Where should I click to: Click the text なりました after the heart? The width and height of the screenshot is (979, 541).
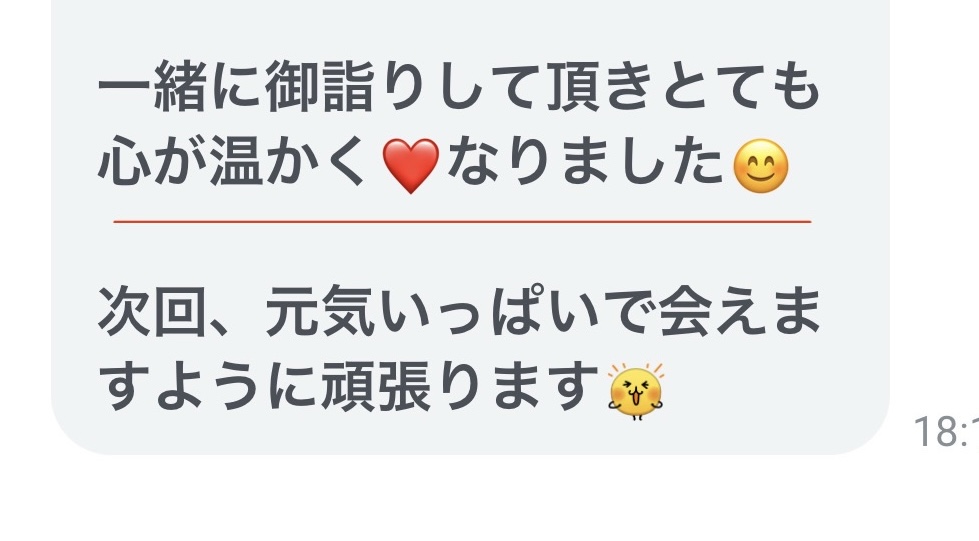(x=585, y=161)
